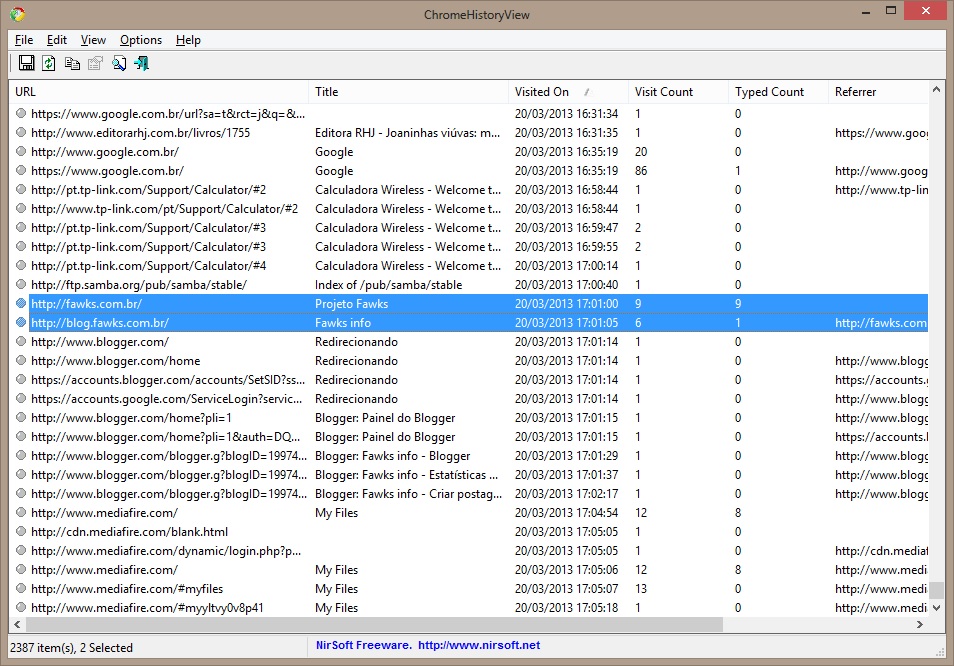Click the 'NirSoft Freeware.' status bar text

tap(364, 645)
